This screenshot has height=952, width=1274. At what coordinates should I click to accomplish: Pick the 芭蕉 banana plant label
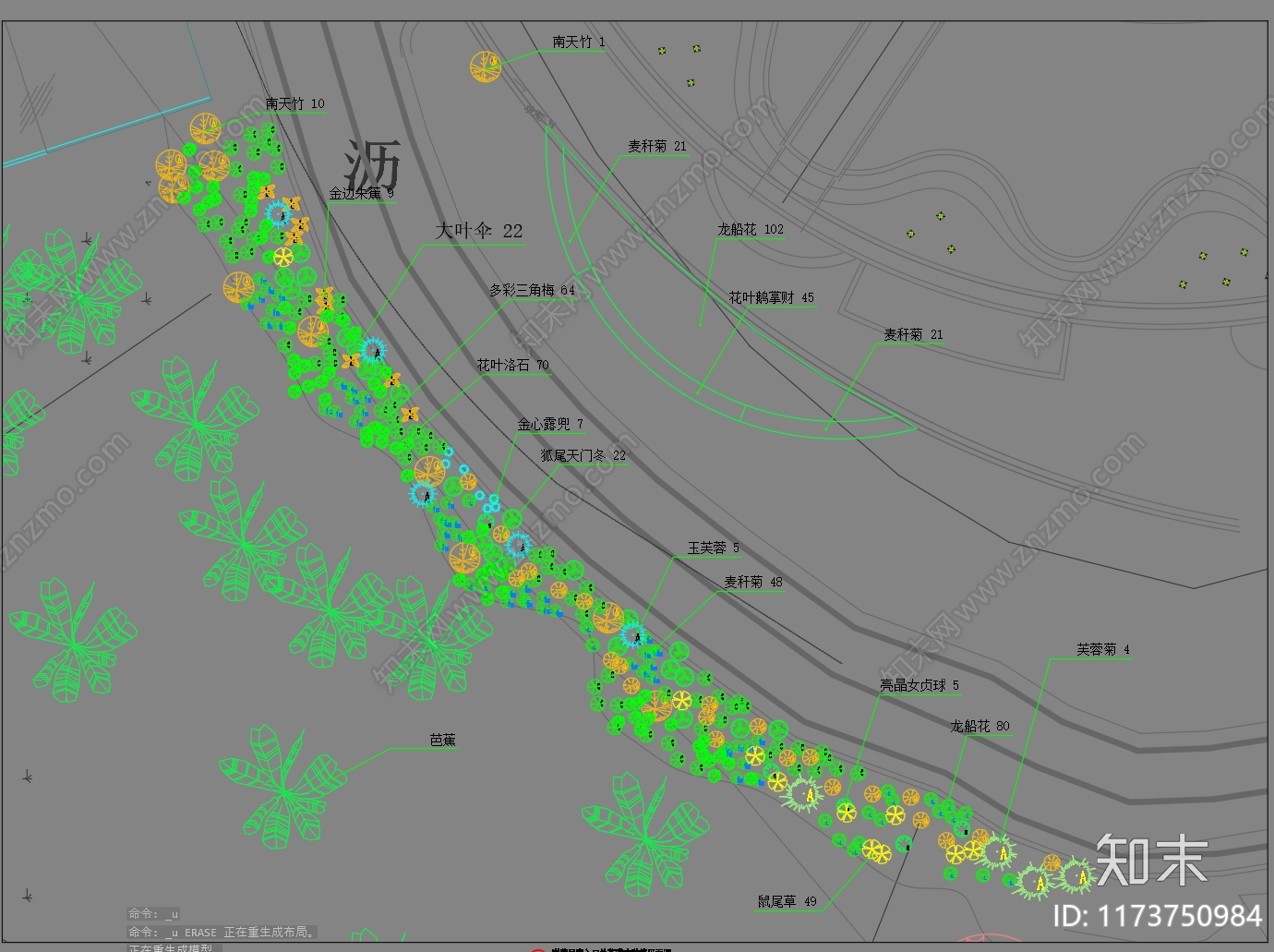(x=442, y=741)
